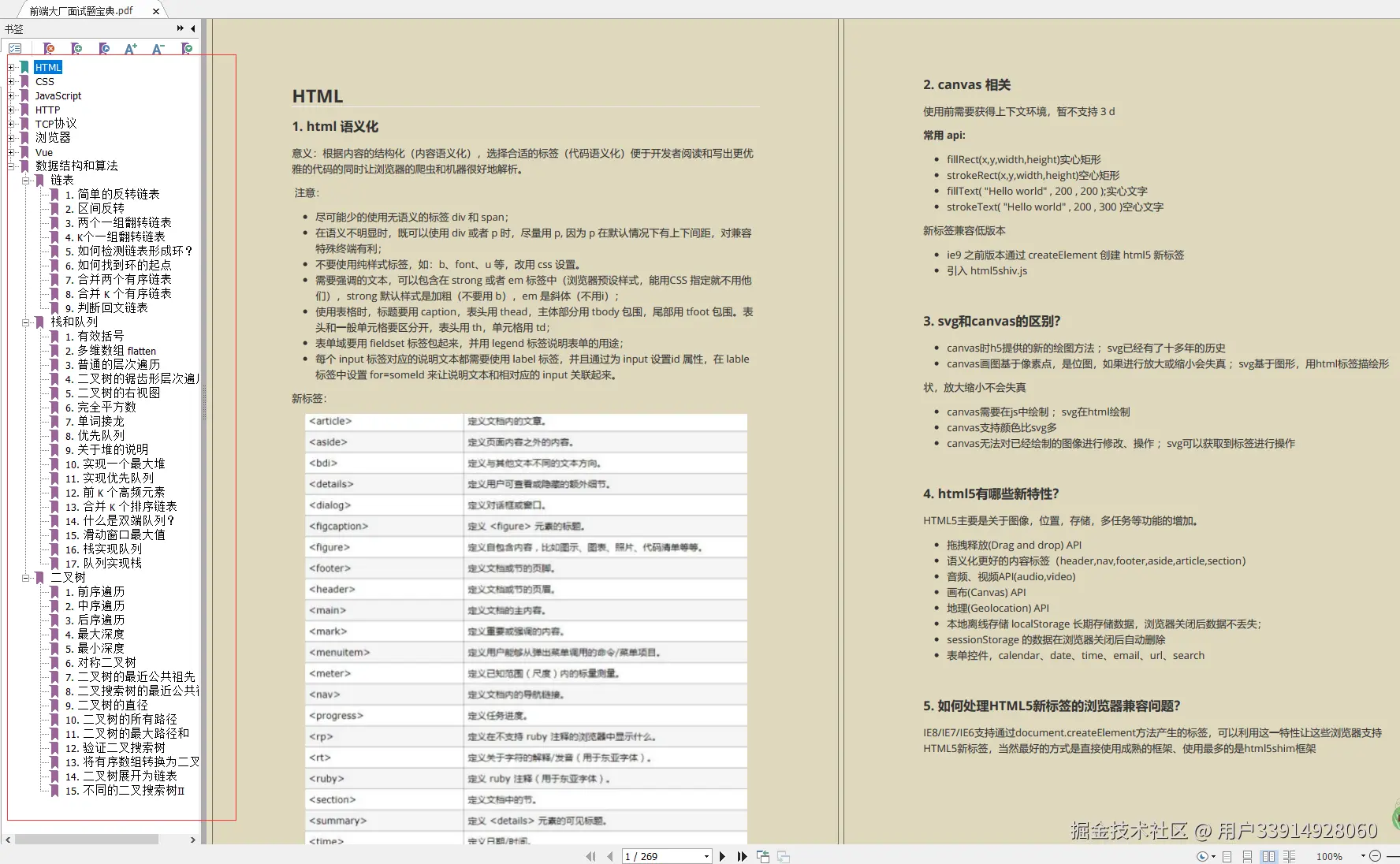
Task: Expand the JavaScript bookmark node
Action: pyautogui.click(x=12, y=96)
